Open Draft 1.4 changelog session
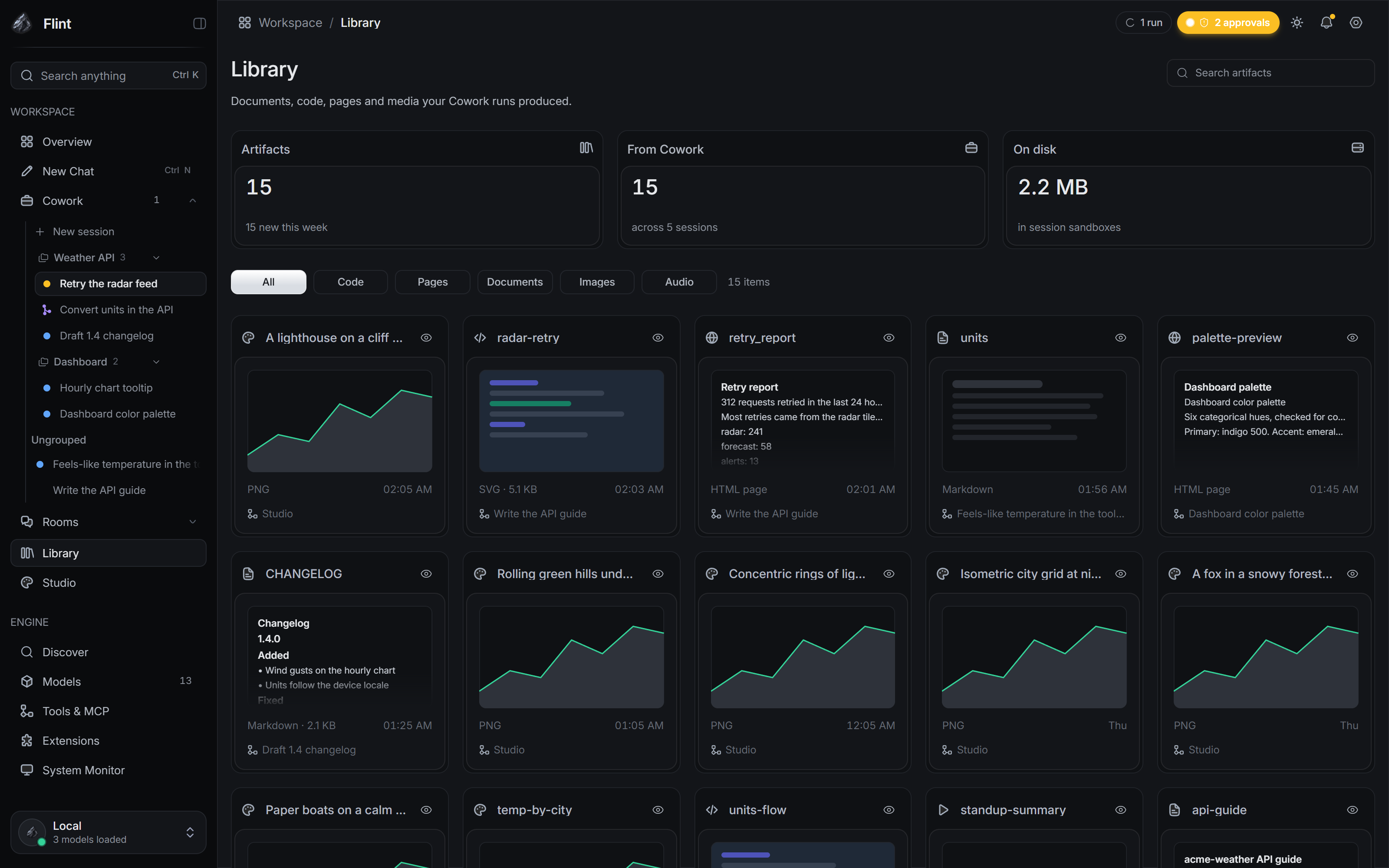Screen dimensions: 1389x868 [x=121, y=336]
